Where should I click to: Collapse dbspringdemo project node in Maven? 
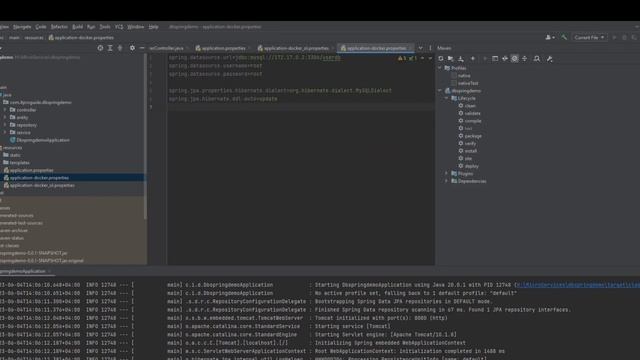[440, 91]
